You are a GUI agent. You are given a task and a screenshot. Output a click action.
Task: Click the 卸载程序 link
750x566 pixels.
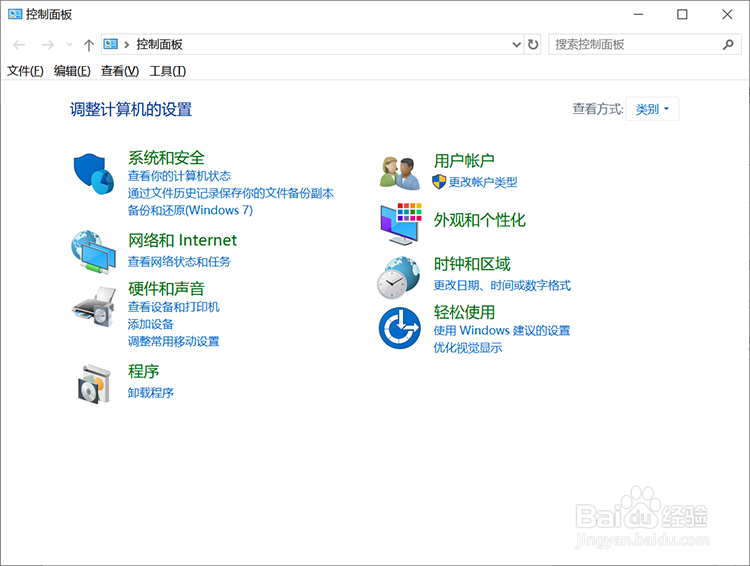[150, 393]
